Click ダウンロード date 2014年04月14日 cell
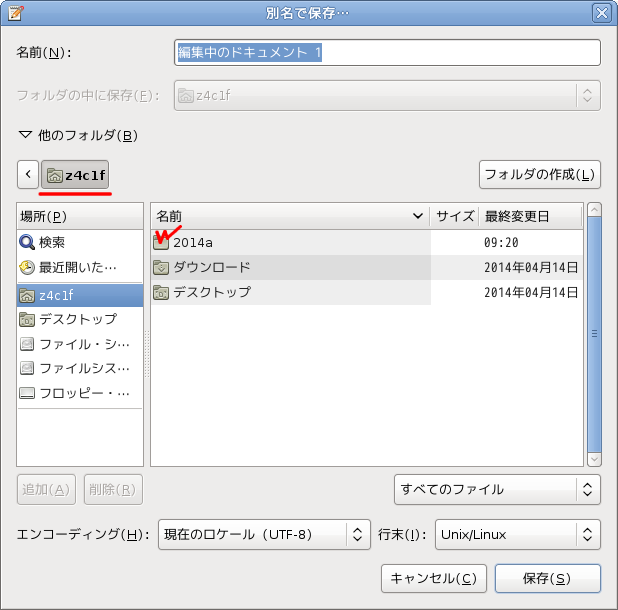618x610 pixels. (531, 268)
